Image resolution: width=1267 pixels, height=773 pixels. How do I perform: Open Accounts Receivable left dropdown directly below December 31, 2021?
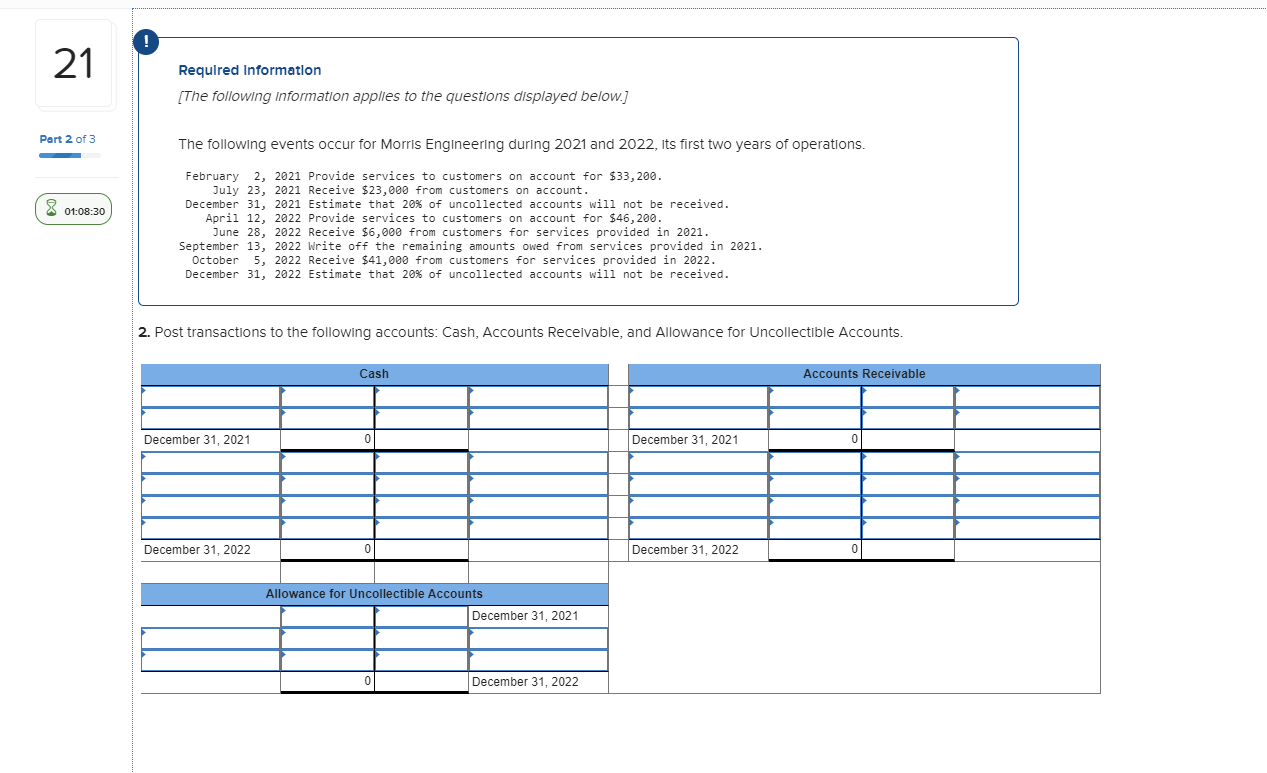tap(698, 462)
